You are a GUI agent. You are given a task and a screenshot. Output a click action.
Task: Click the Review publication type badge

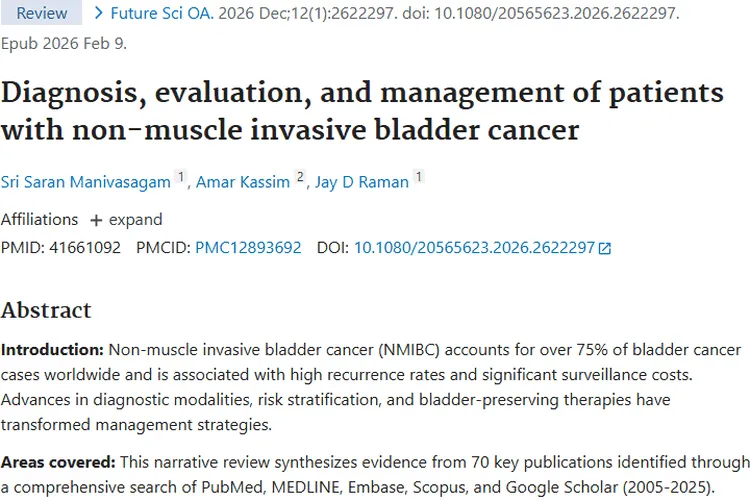click(41, 14)
